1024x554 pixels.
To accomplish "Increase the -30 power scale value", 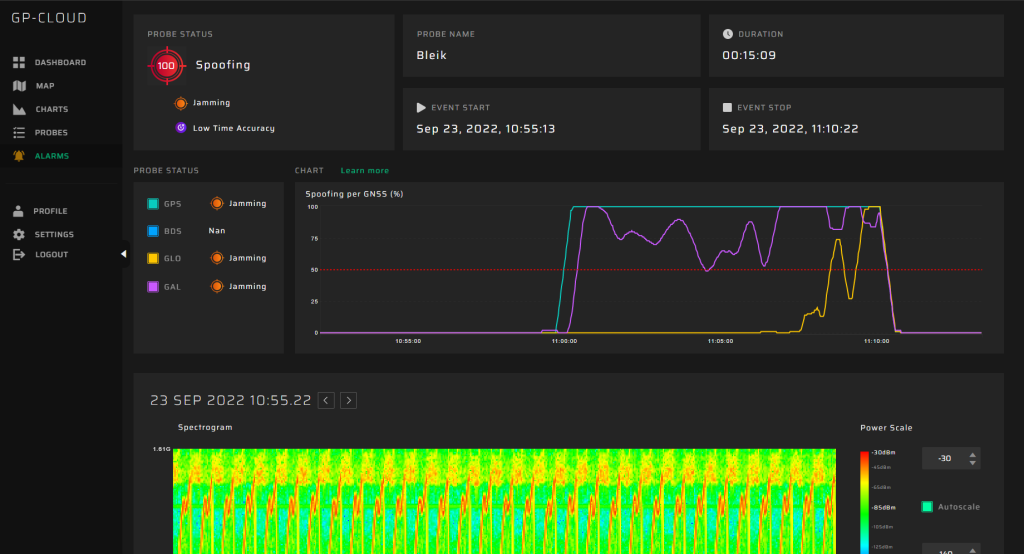I will pyautogui.click(x=973, y=455).
